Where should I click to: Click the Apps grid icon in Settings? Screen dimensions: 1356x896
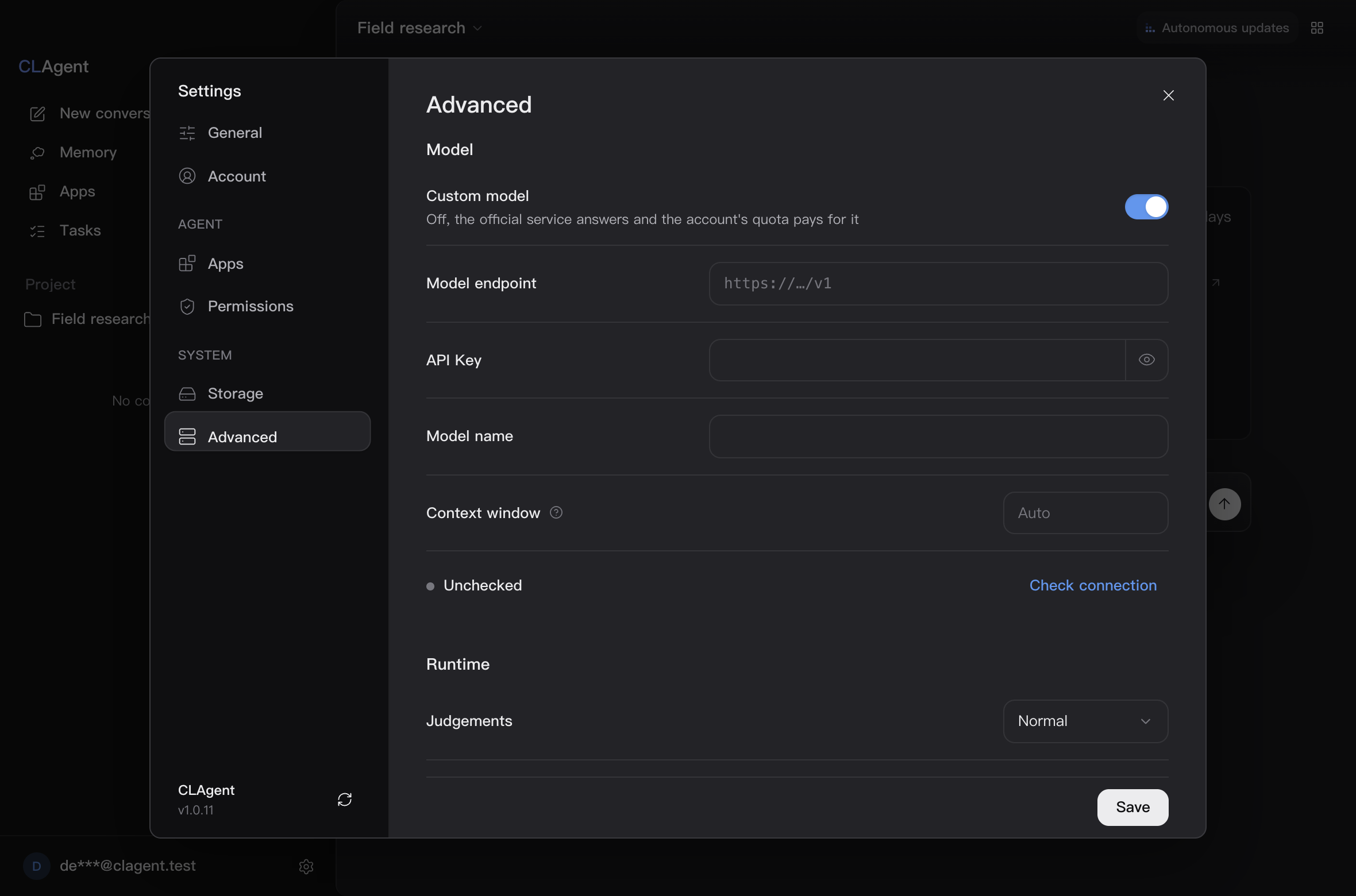click(187, 263)
